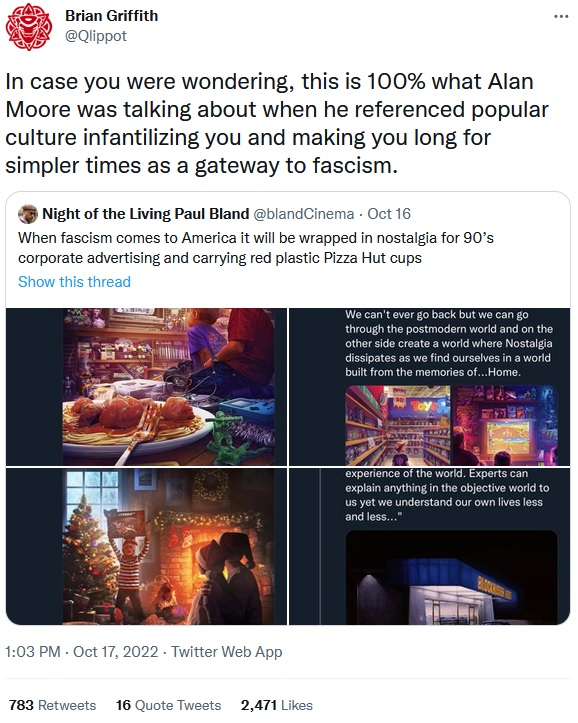Open the Christmas fireplace image
578x723 pixels.
[x=147, y=546]
